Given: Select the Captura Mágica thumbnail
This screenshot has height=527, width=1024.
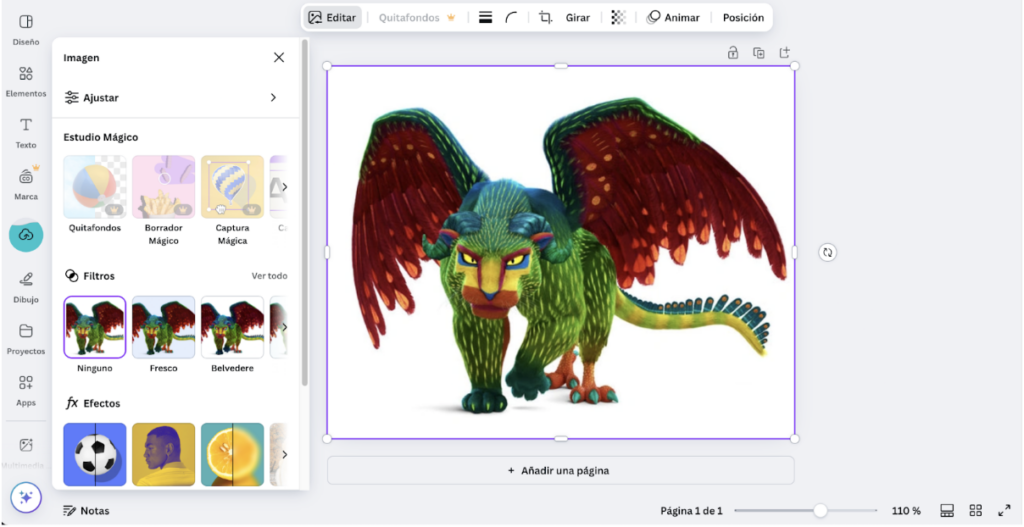Looking at the screenshot, I should click(x=232, y=186).
